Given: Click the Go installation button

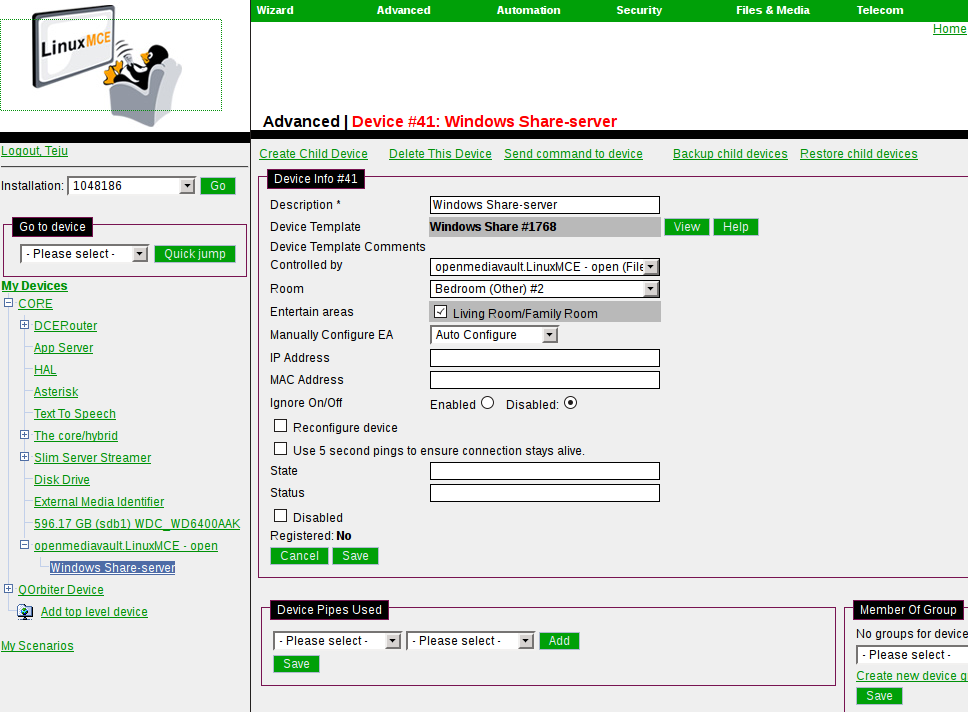Looking at the screenshot, I should pyautogui.click(x=218, y=186).
